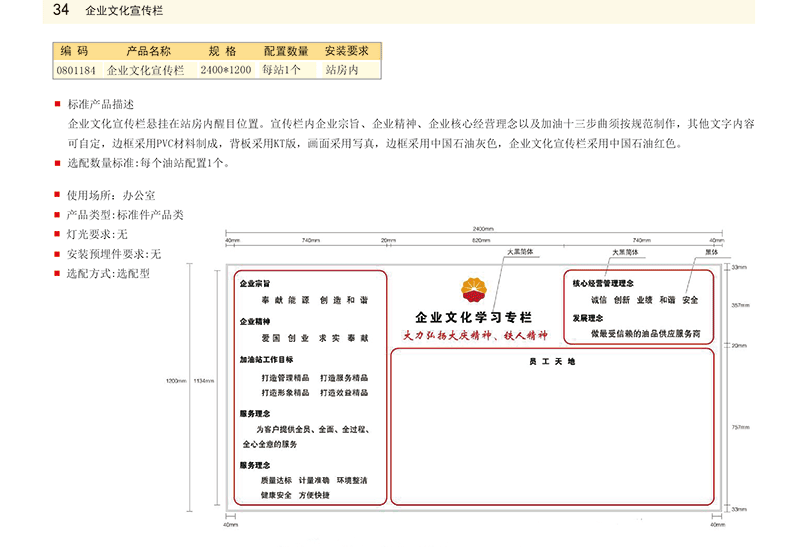The width and height of the screenshot is (800, 547).
Task: Click the heading 发展理念
Action: [588, 318]
